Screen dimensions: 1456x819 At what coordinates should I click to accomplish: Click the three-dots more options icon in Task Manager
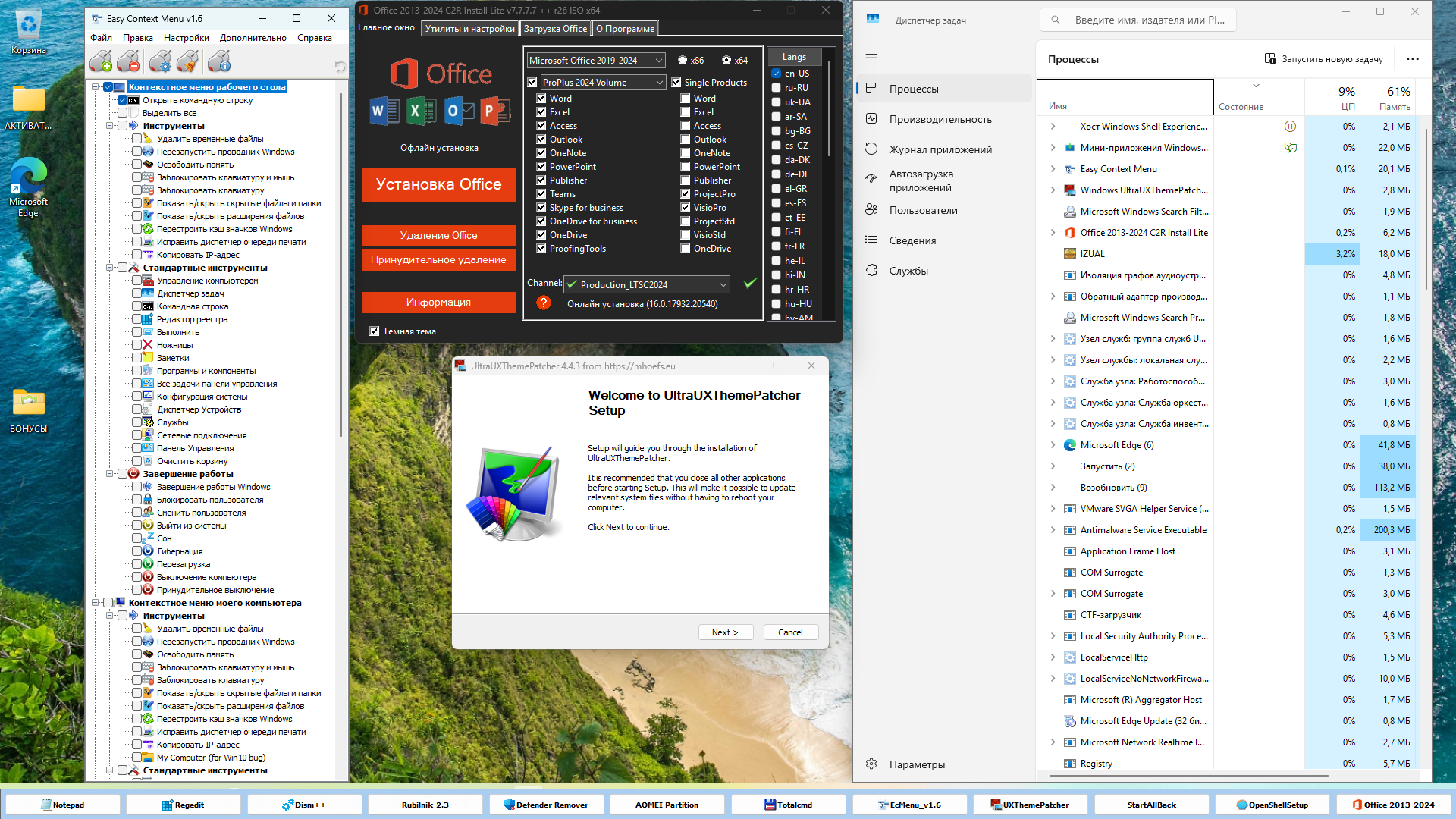(x=1412, y=59)
